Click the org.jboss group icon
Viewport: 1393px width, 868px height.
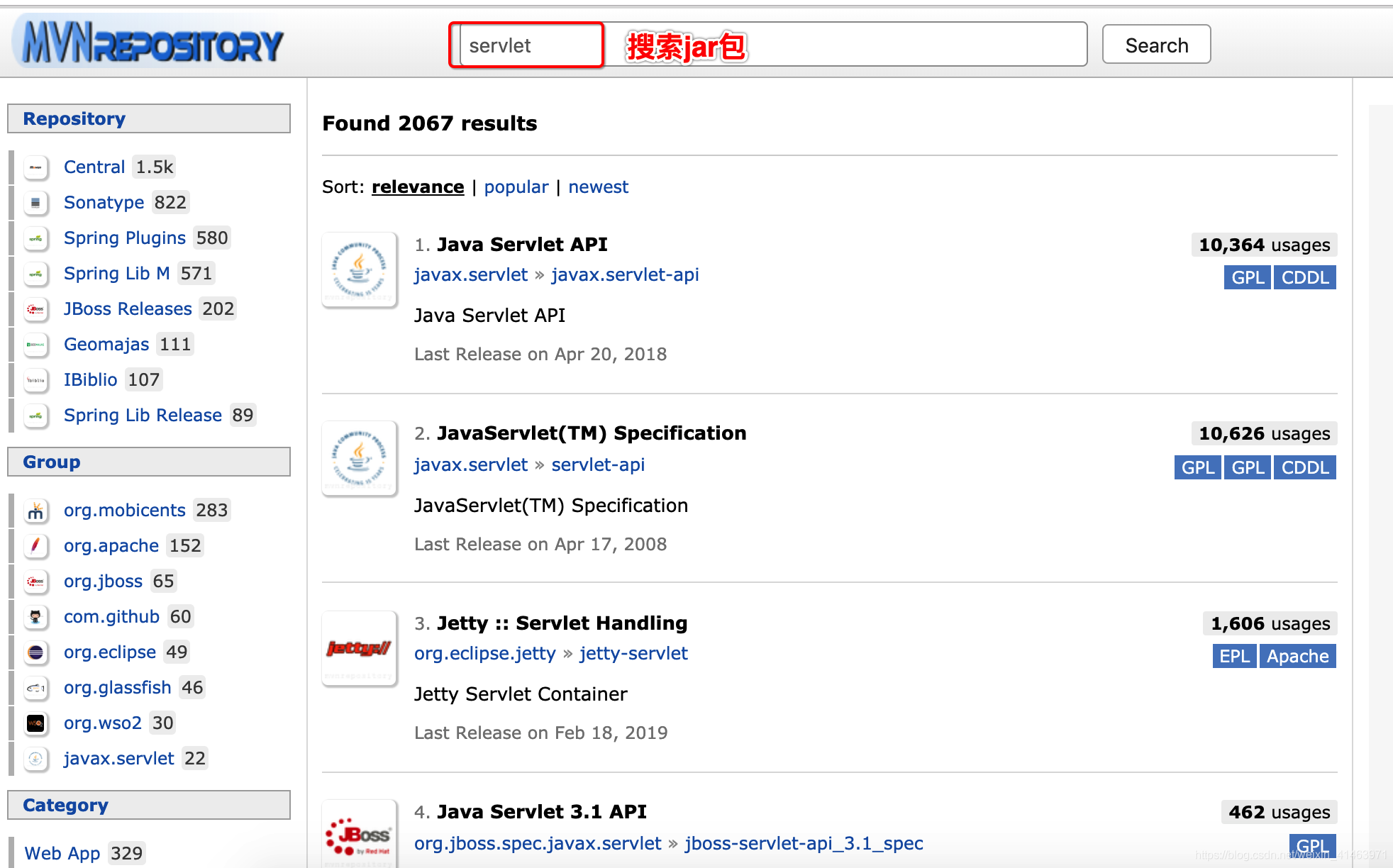[x=36, y=582]
